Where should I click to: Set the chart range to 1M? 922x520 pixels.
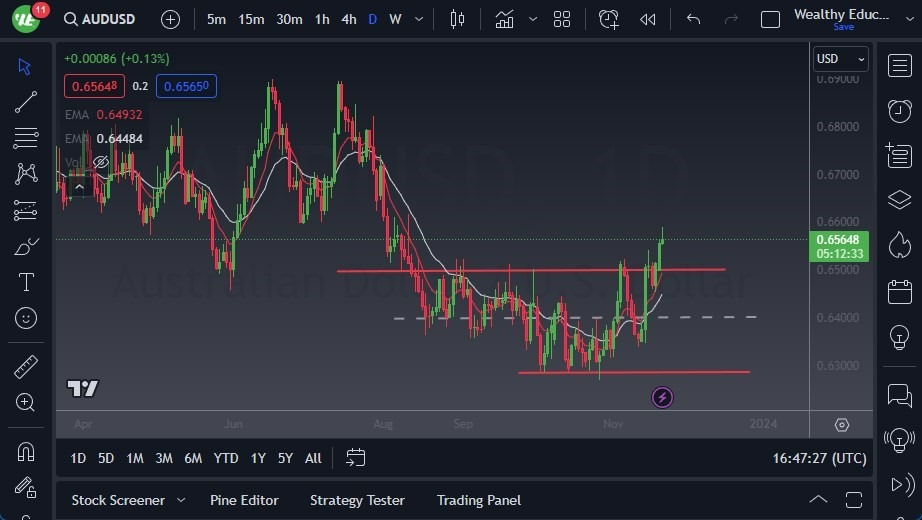(135, 458)
